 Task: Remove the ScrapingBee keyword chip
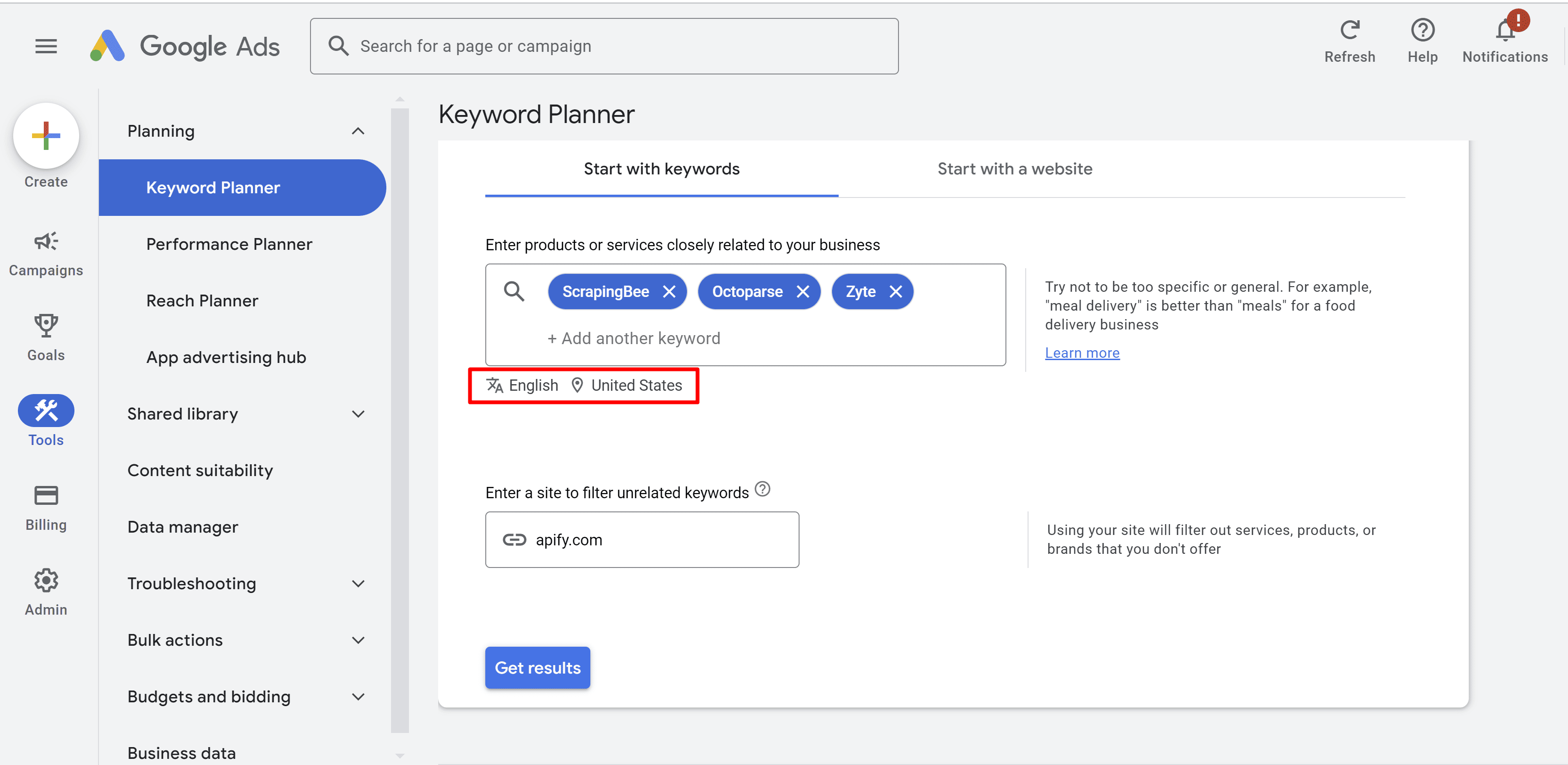[669, 291]
